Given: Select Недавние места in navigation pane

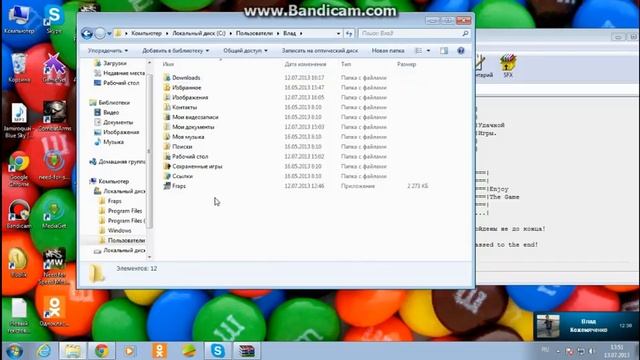Looking at the screenshot, I should pyautogui.click(x=120, y=73).
